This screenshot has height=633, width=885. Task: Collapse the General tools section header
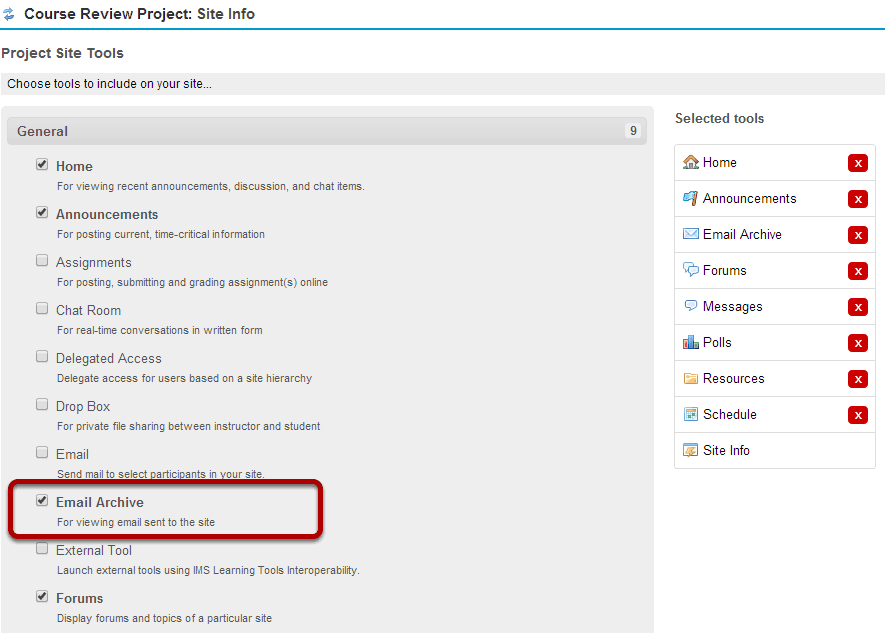coord(327,131)
